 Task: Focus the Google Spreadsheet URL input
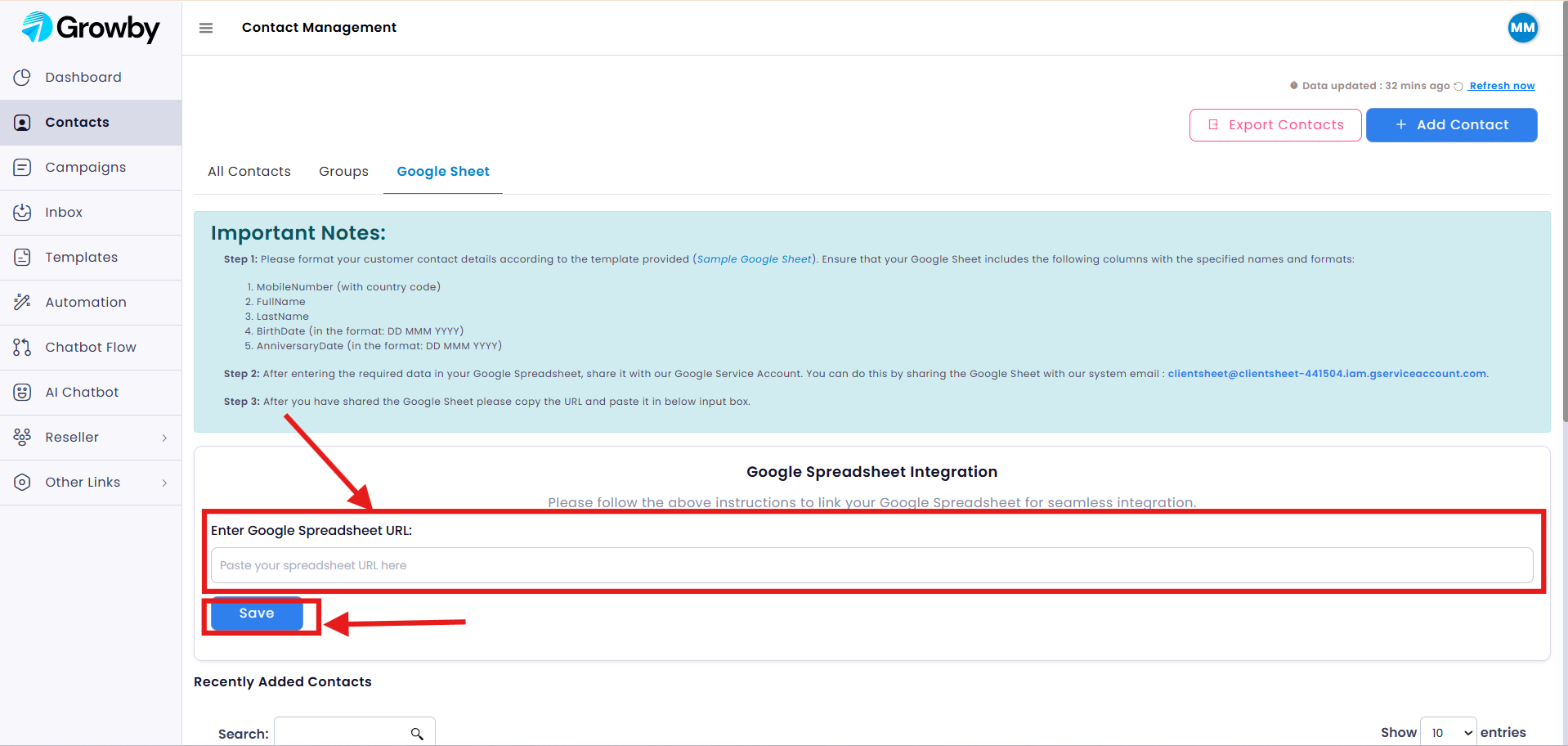point(871,565)
